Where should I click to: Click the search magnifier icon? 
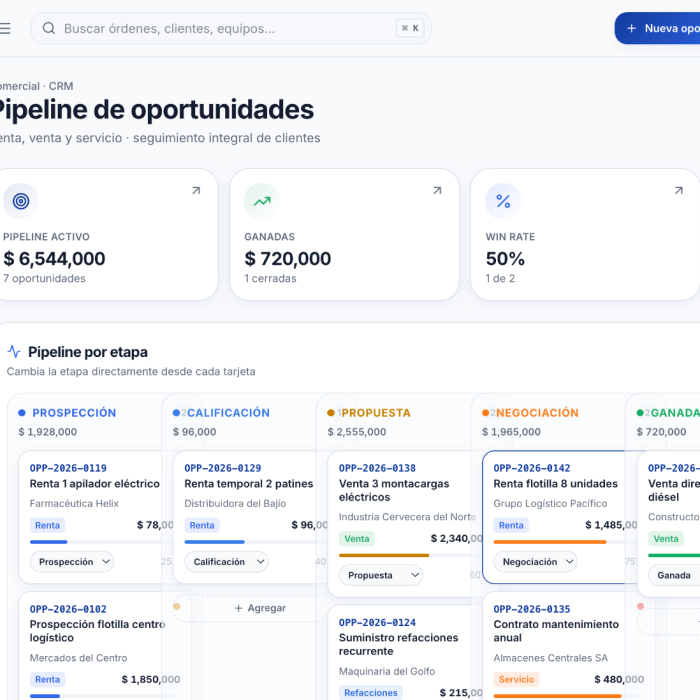49,29
